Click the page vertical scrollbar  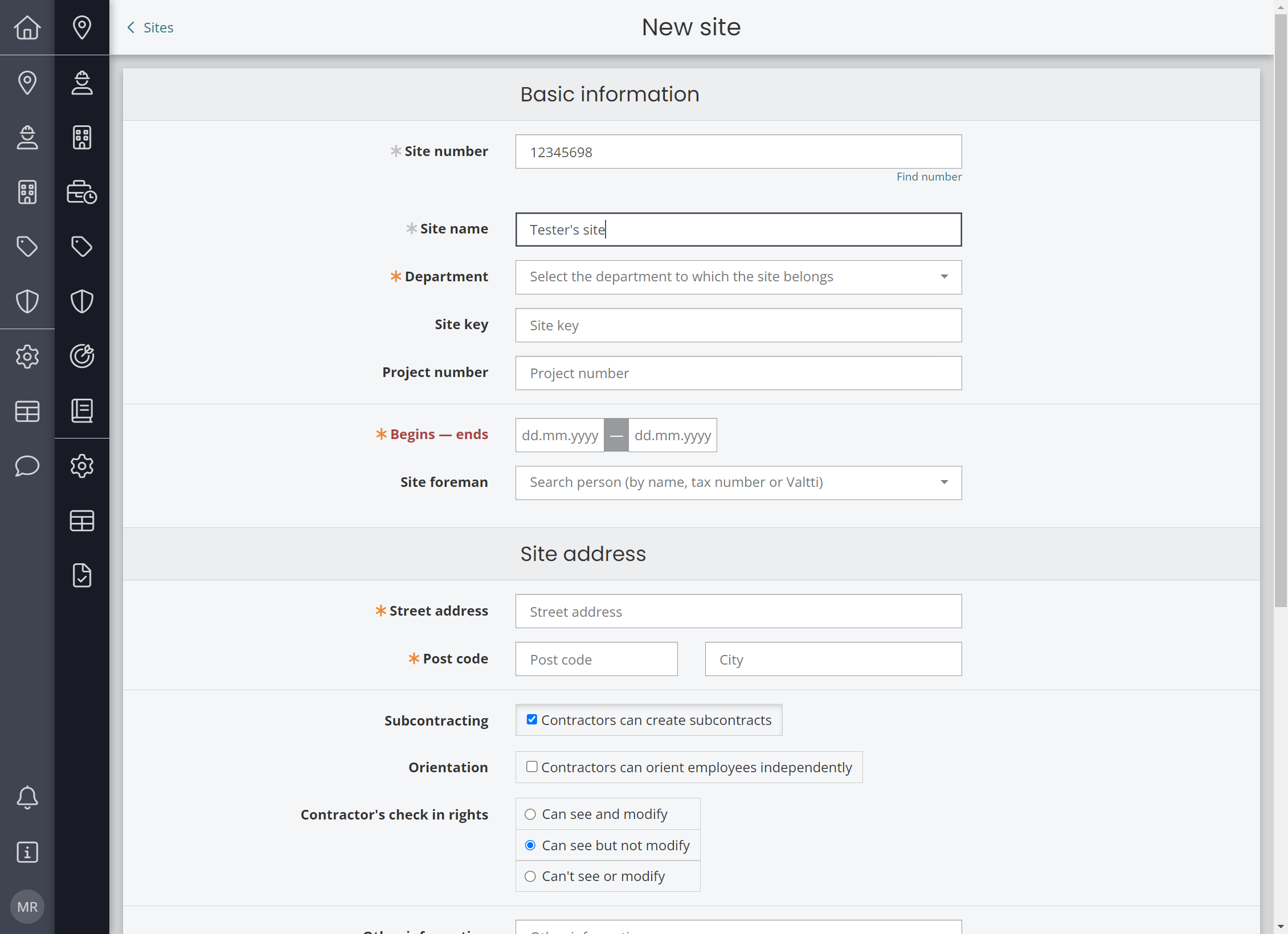point(1281,310)
